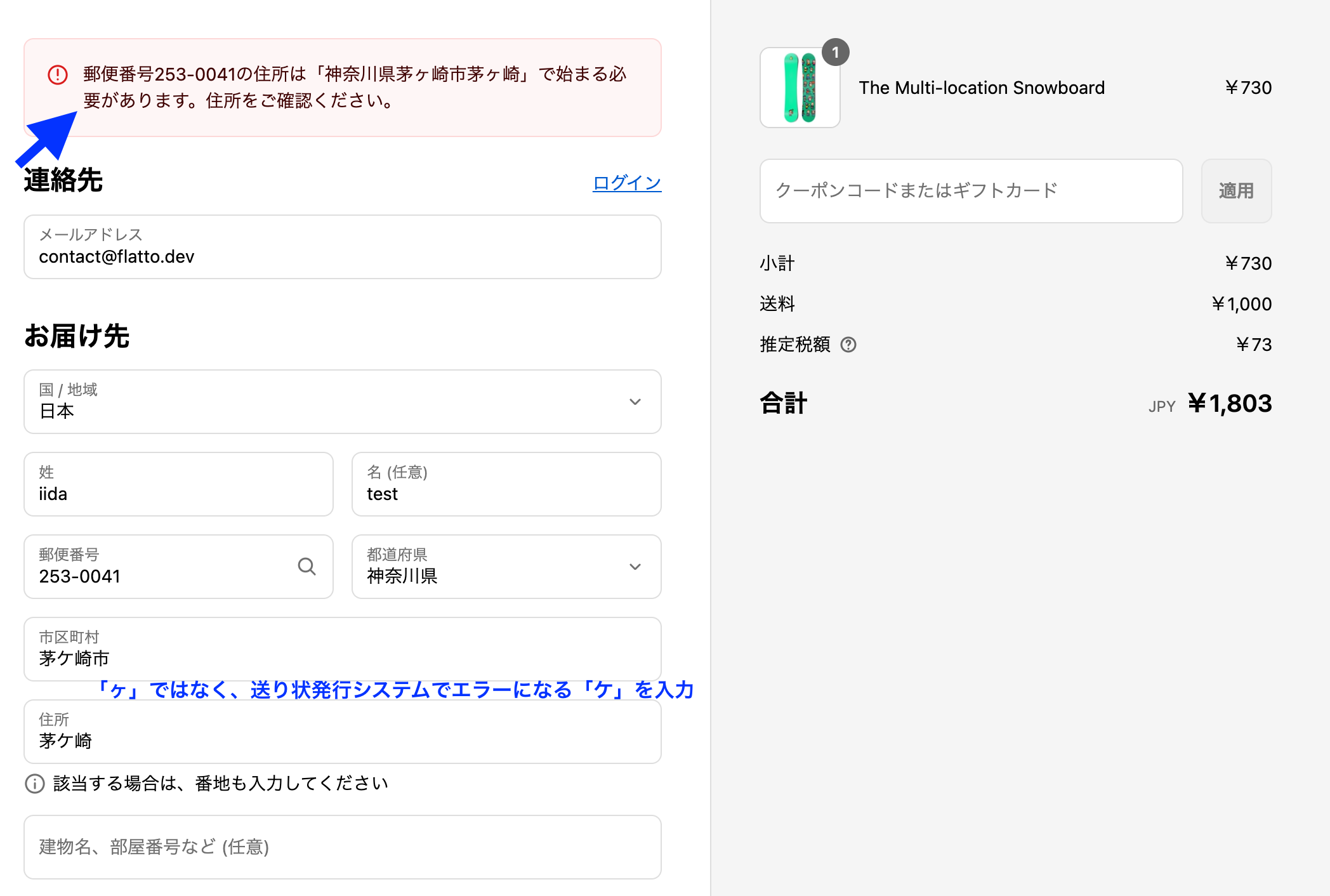Click the snowboard product thumbnail image
1330x896 pixels.
[x=800, y=88]
